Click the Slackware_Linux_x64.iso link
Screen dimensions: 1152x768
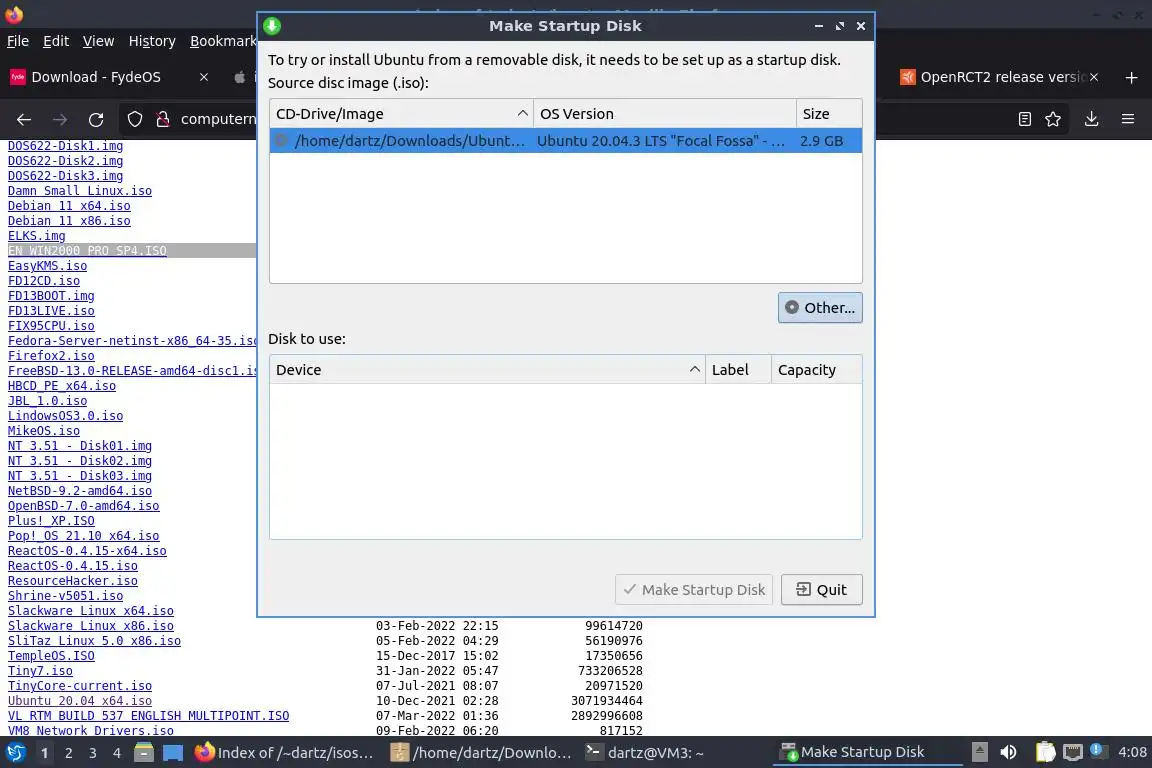pos(91,611)
